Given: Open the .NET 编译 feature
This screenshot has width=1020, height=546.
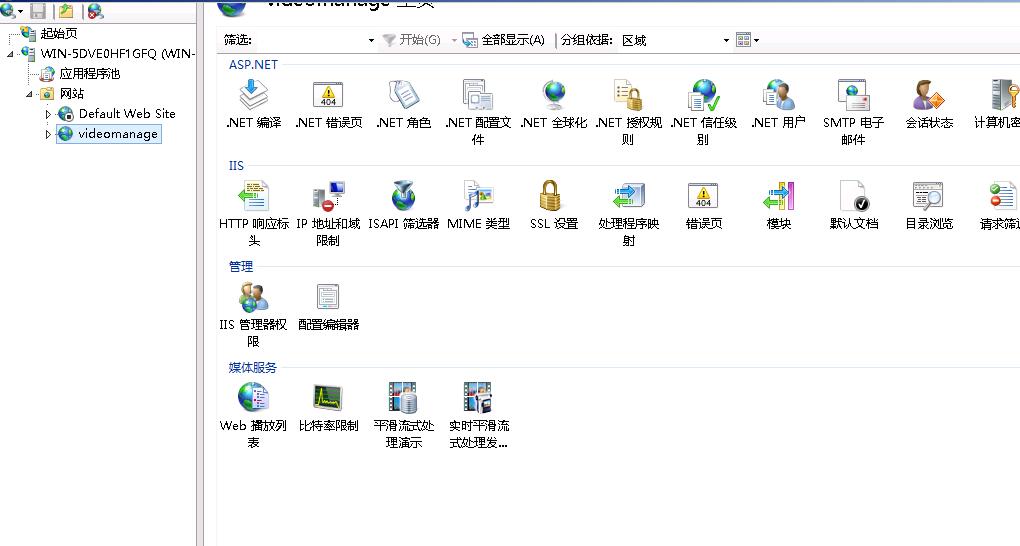Looking at the screenshot, I should click(254, 104).
